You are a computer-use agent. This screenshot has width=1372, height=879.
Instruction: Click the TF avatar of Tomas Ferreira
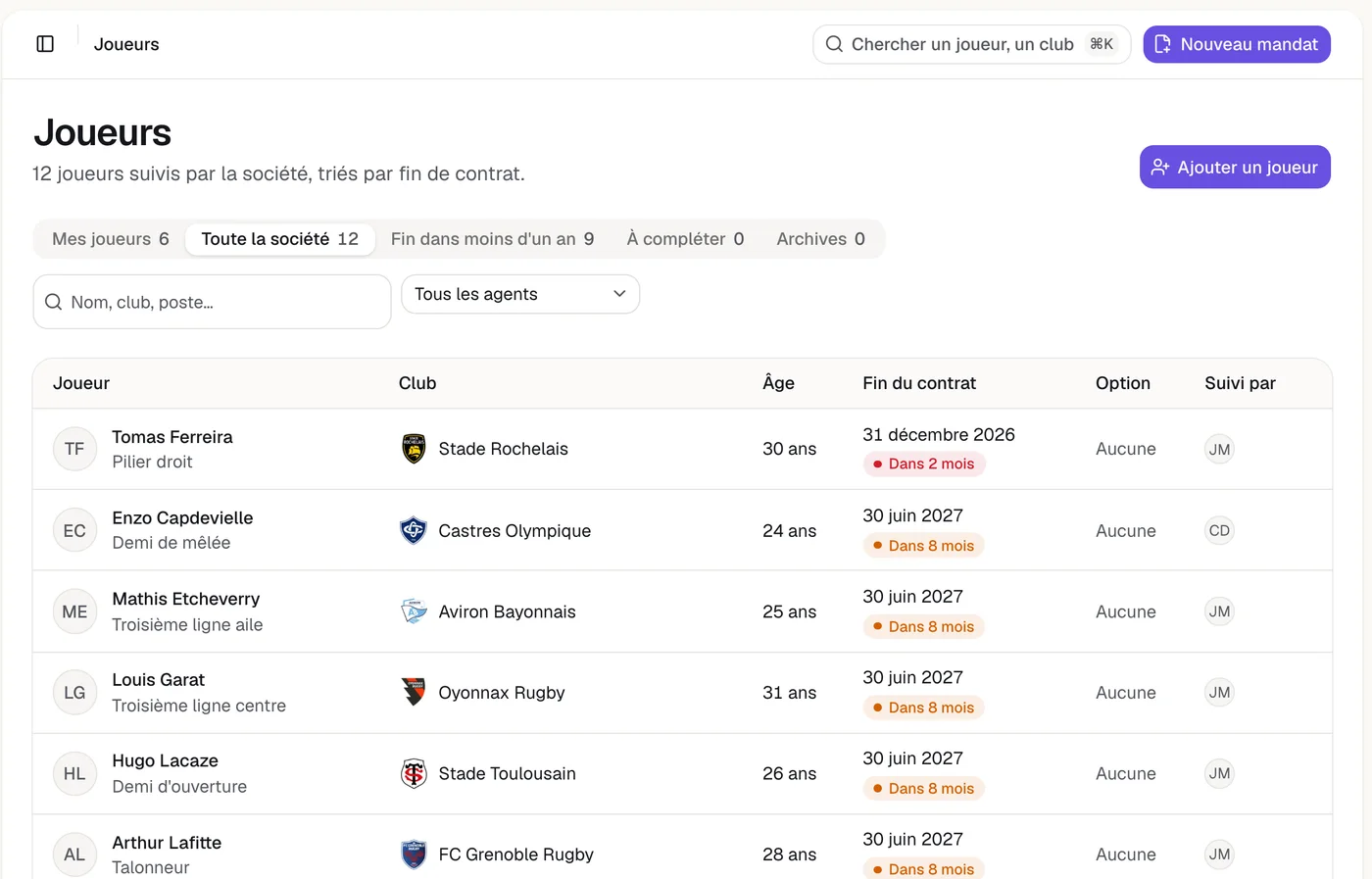click(x=74, y=449)
